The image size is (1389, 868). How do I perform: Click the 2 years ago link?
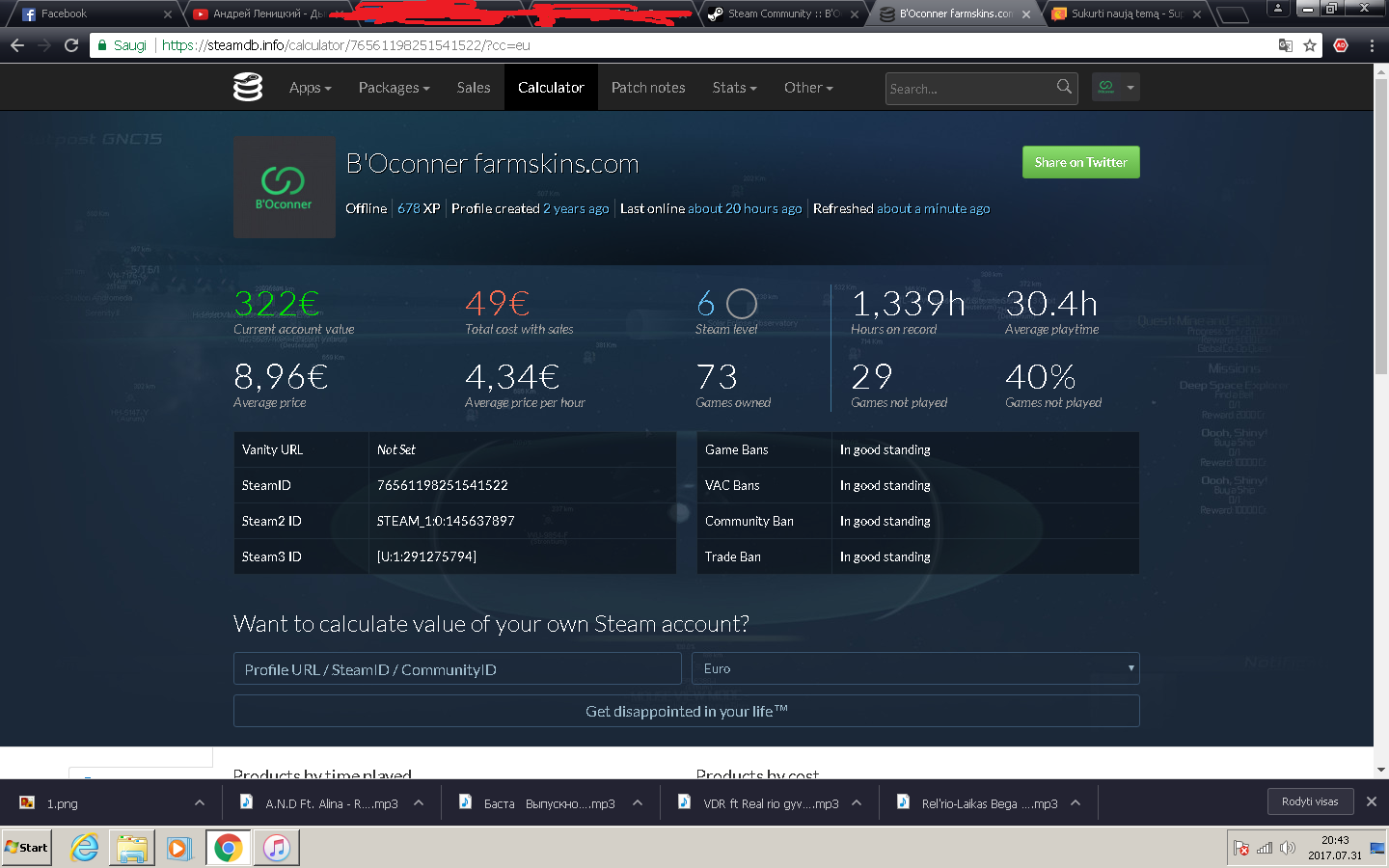[576, 208]
